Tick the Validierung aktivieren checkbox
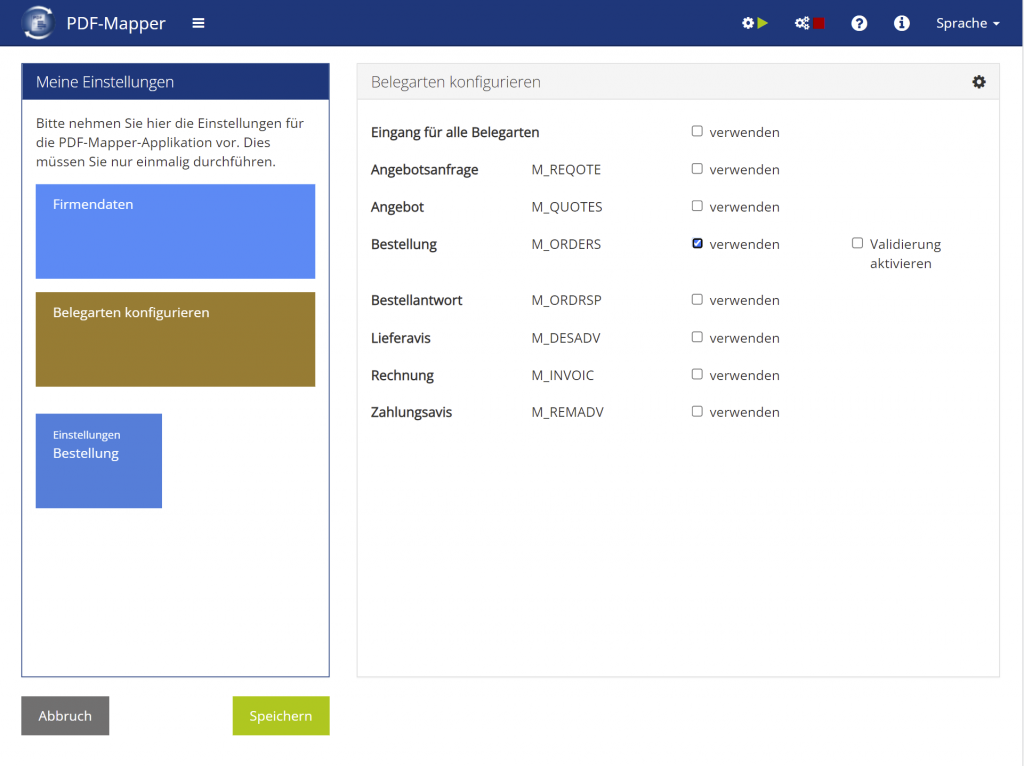 (x=857, y=243)
